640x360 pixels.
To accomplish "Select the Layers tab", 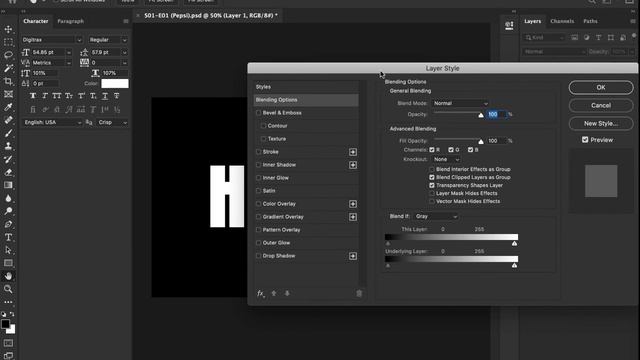I will (532, 21).
